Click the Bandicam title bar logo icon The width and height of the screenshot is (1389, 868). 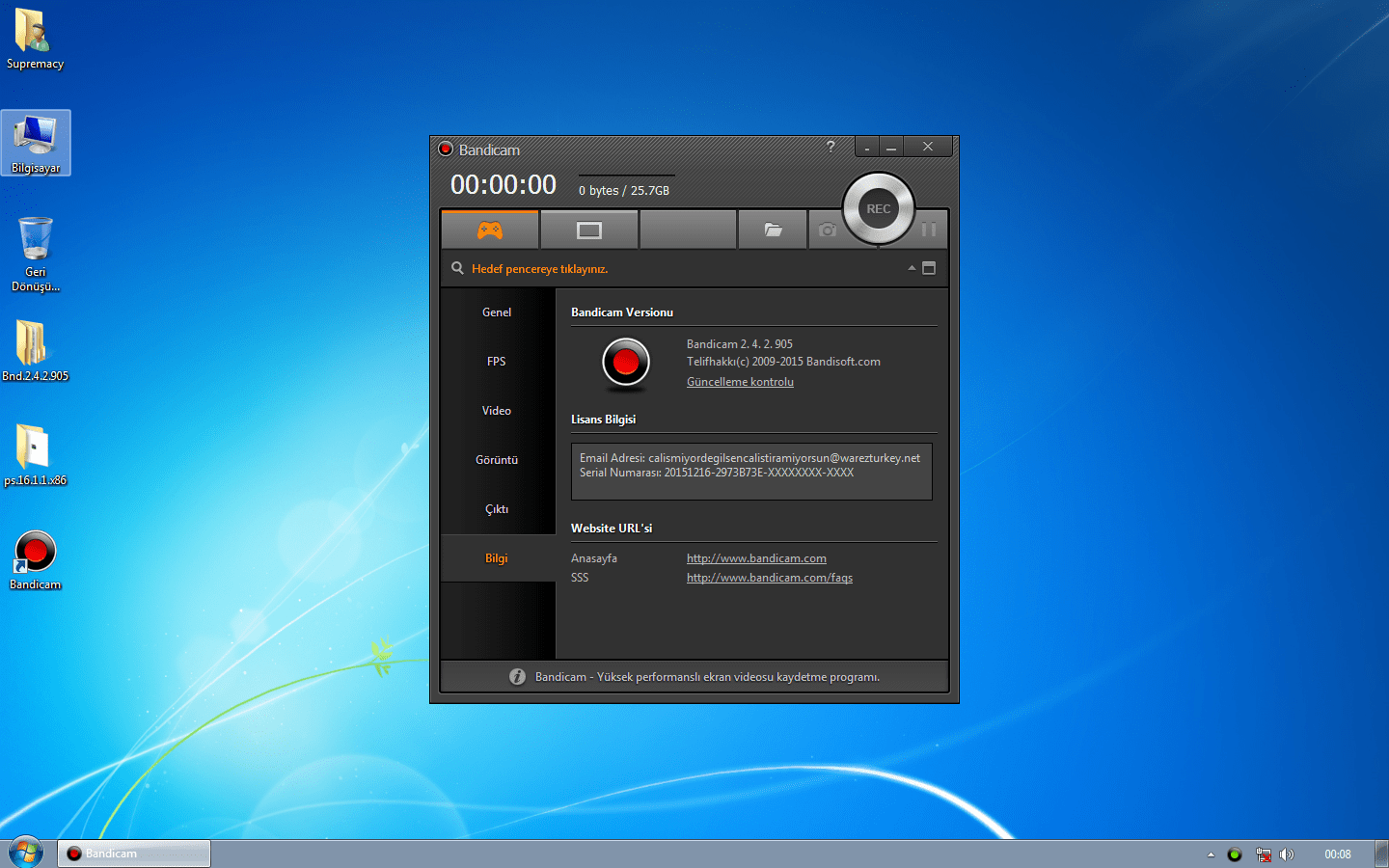coord(446,149)
